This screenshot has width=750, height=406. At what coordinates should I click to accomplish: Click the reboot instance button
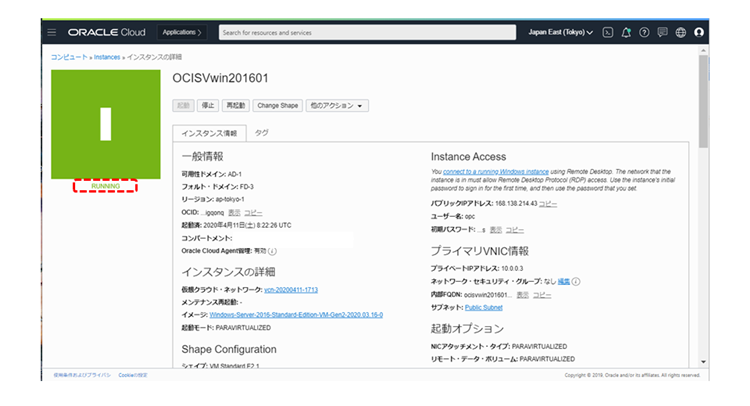pyautogui.click(x=235, y=106)
